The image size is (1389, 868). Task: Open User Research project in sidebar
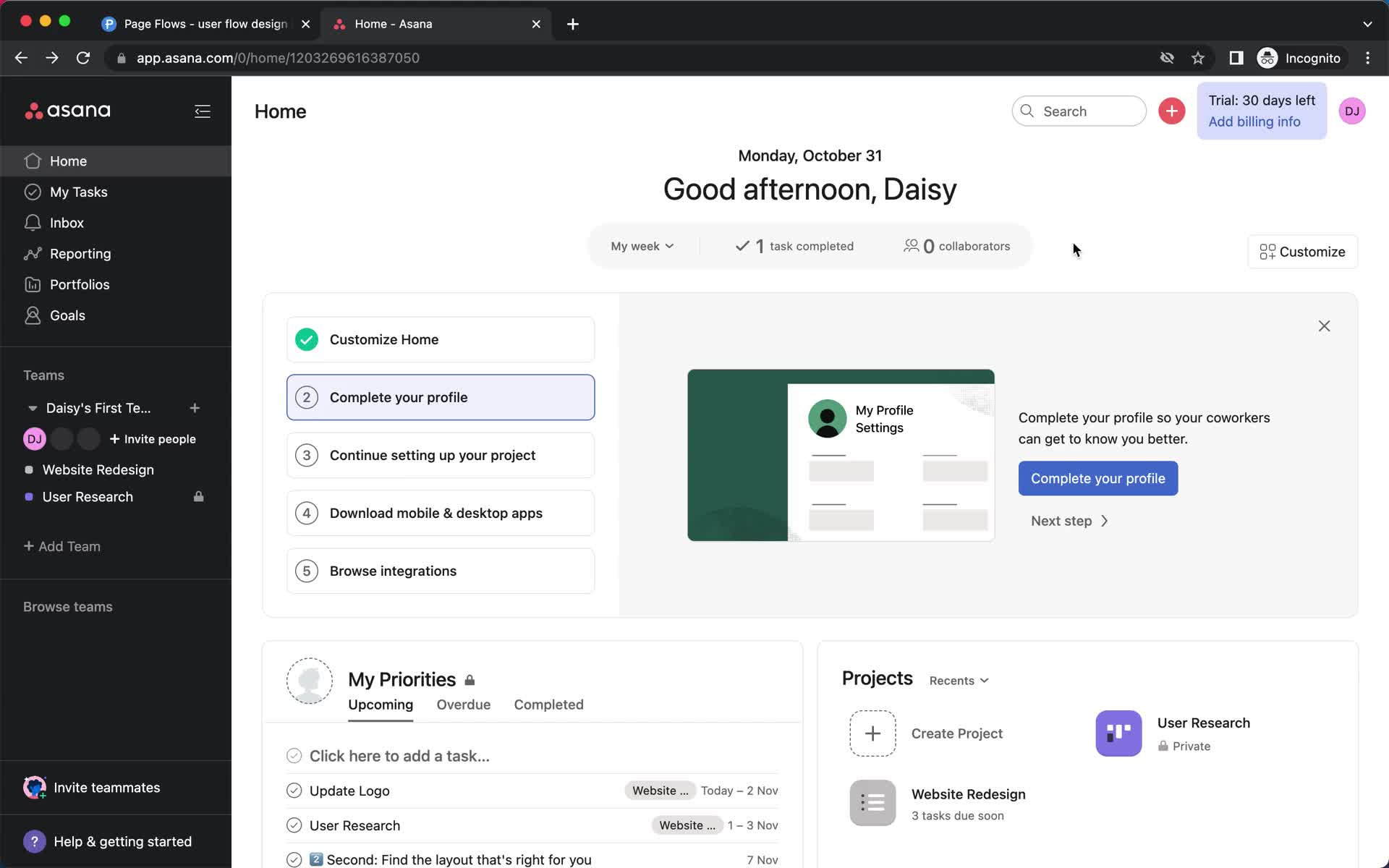[88, 497]
